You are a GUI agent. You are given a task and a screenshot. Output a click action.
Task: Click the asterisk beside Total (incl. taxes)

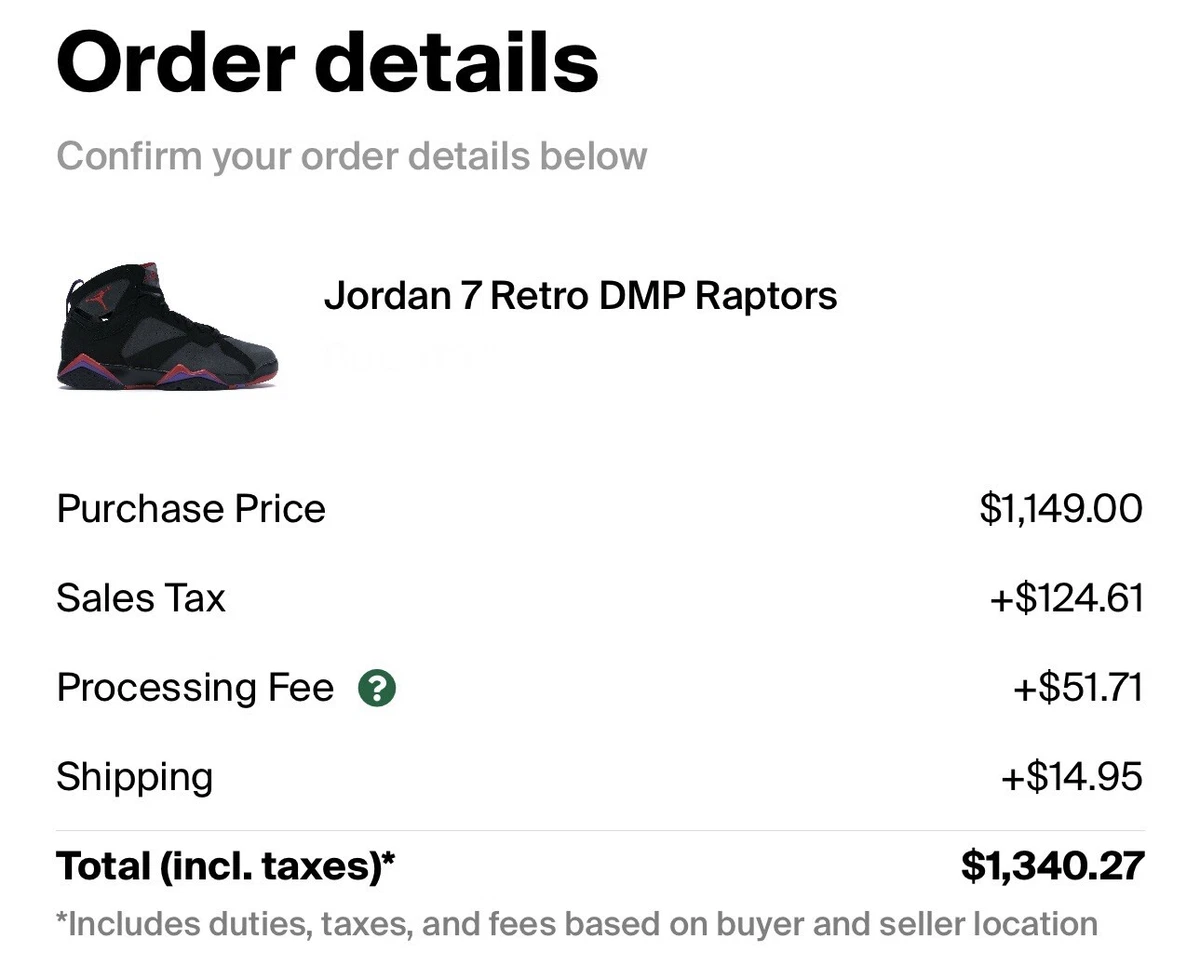389,858
